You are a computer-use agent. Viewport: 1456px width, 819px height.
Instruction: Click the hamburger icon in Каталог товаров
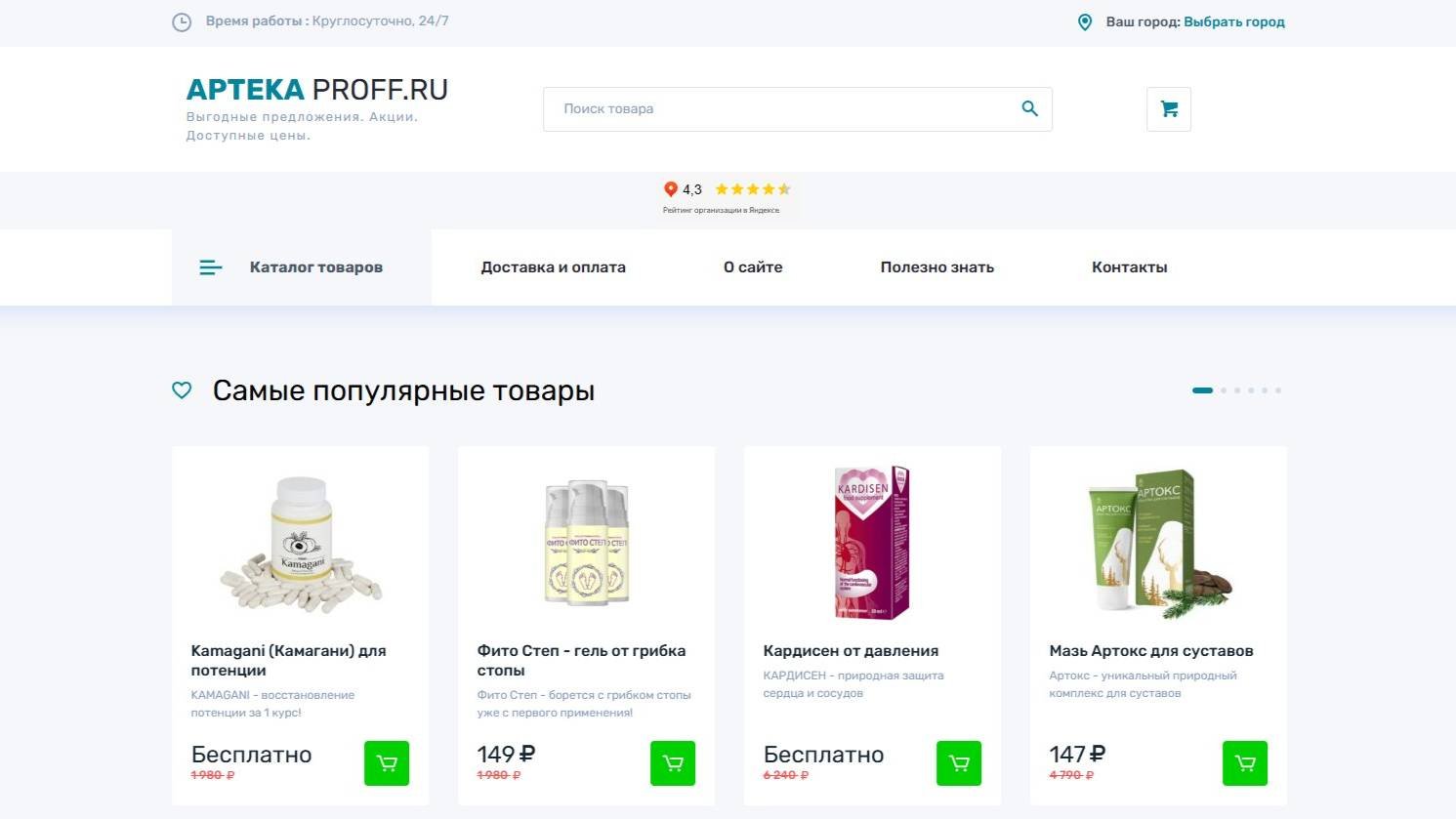click(211, 267)
